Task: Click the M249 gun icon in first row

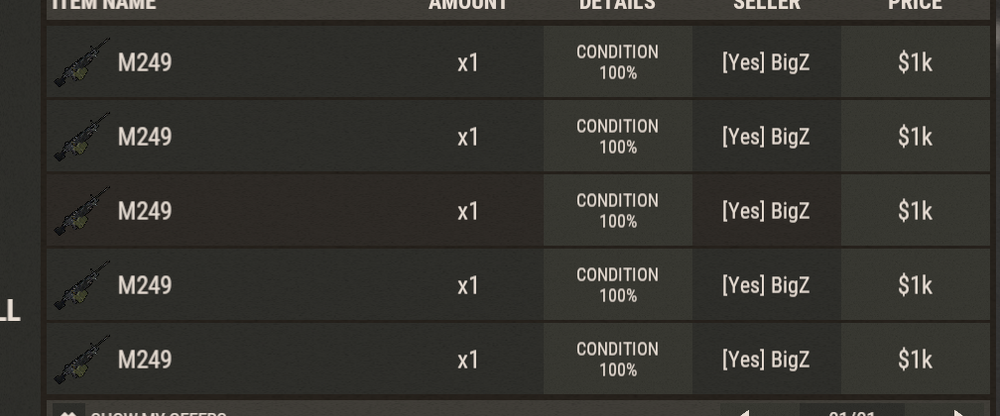Action: click(82, 63)
